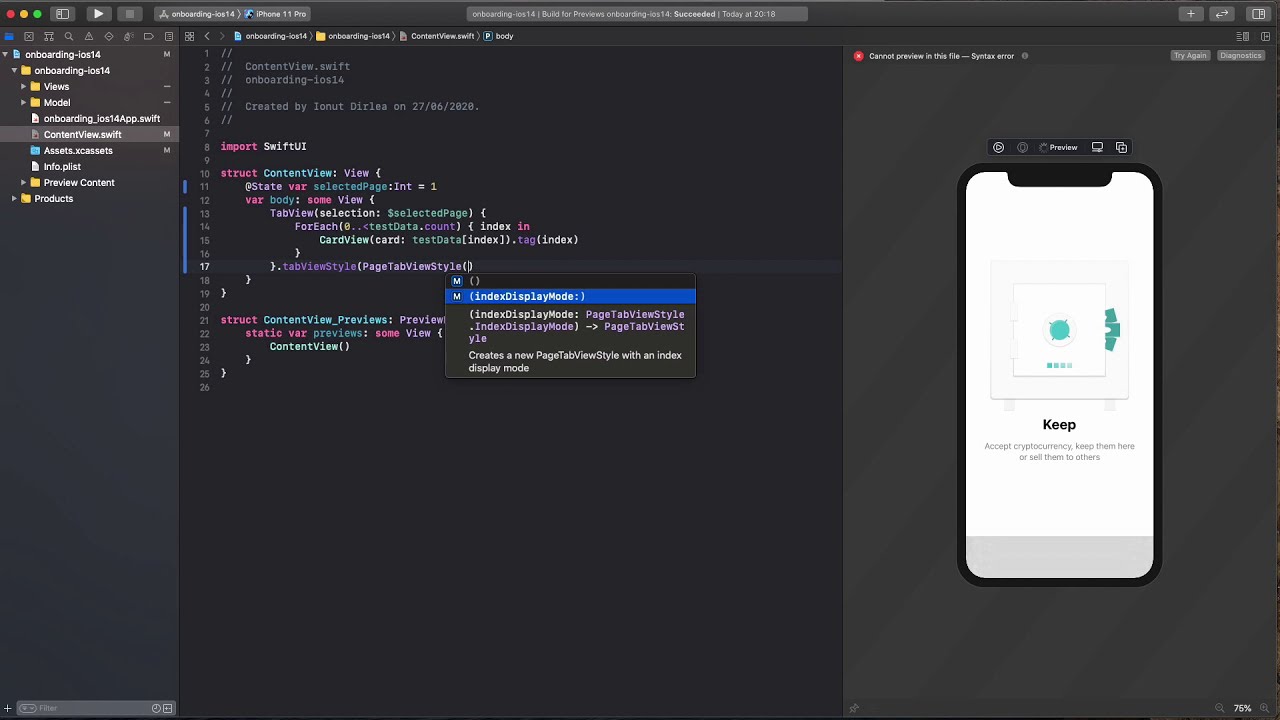Toggle the navigator sidebar visibility
The width and height of the screenshot is (1280, 720).
pos(62,14)
